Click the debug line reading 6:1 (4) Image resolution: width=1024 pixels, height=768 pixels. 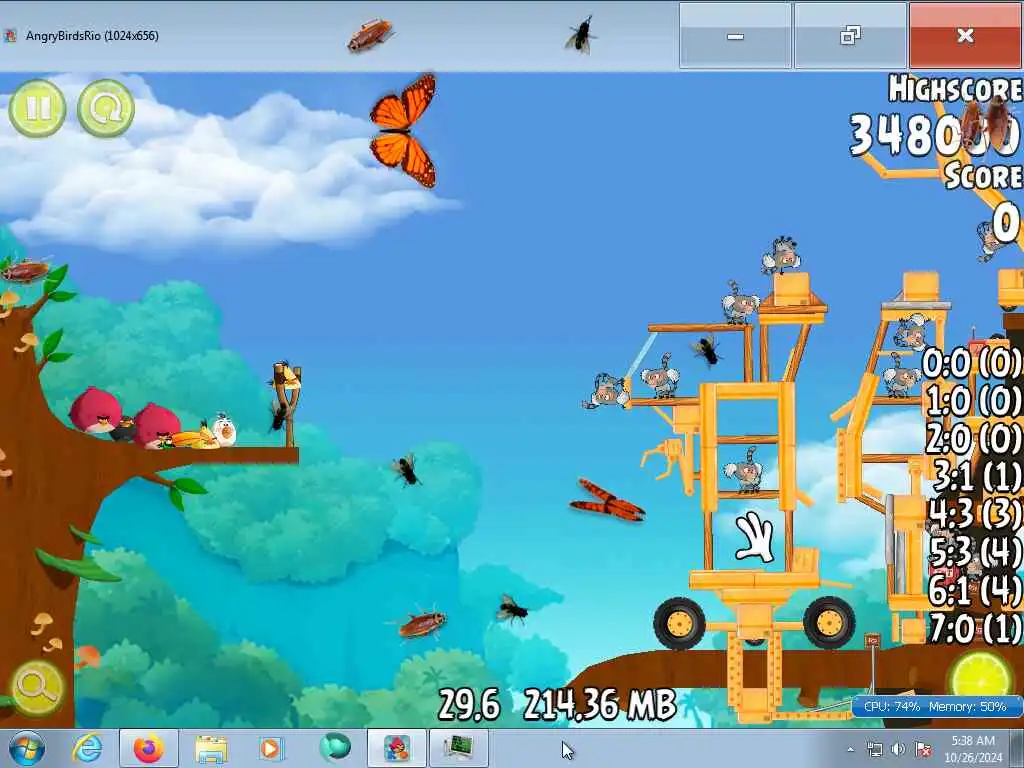pos(975,590)
